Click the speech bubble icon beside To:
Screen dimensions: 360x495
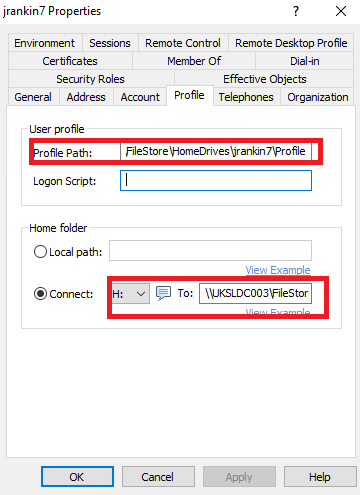(163, 293)
